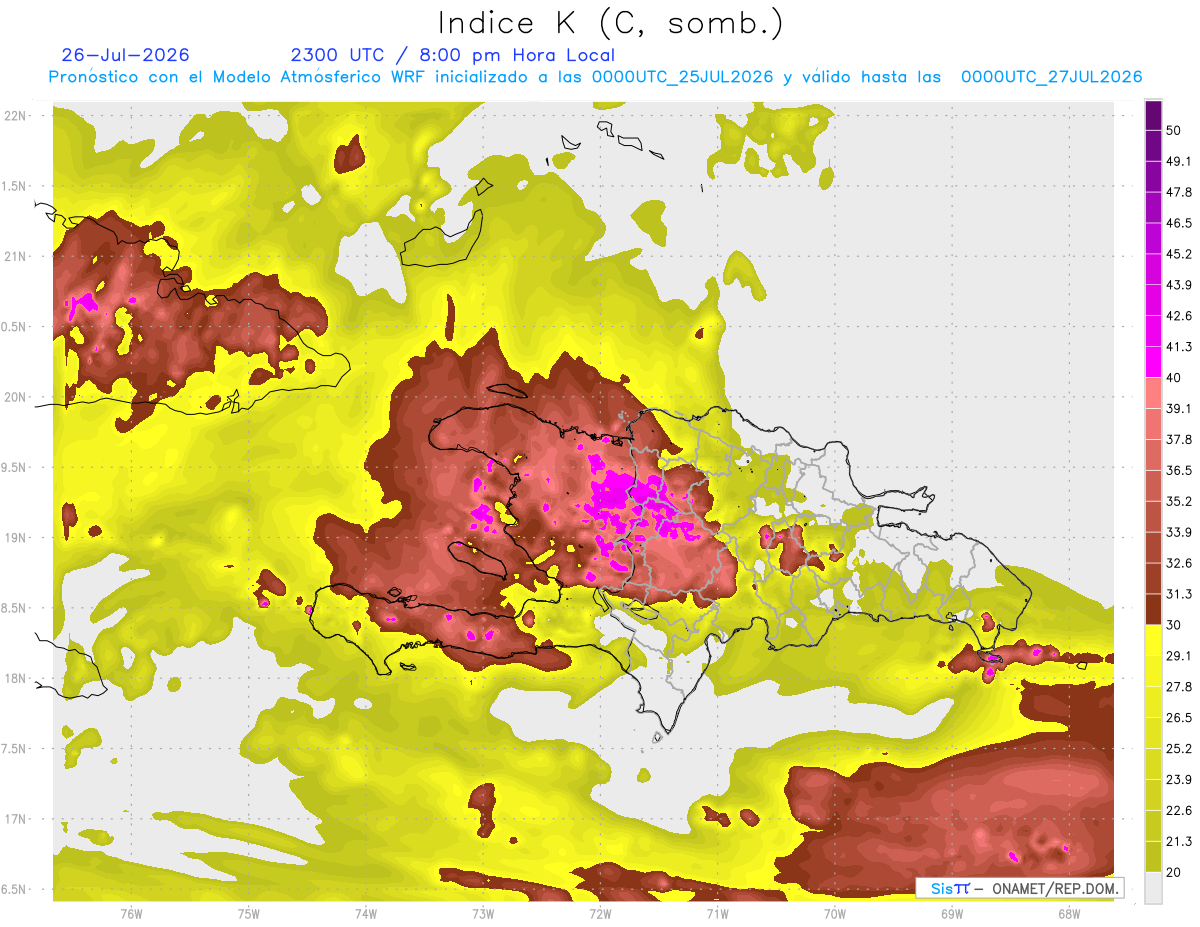Click the colorbar value 40
Screen dimensions: 1200x927
pos(1175,377)
